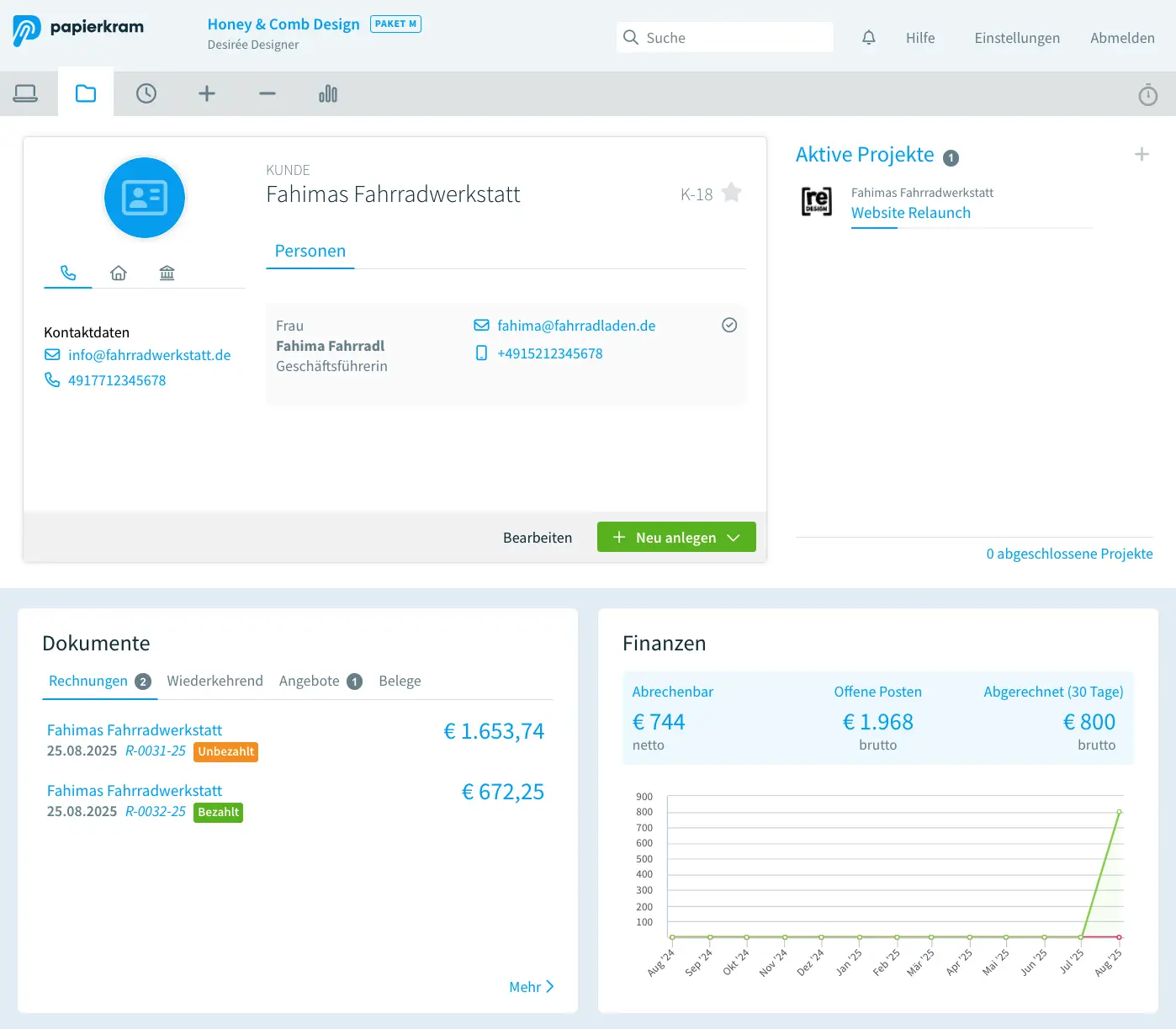Email info@fahrradwerkstatt.de

pos(150,355)
